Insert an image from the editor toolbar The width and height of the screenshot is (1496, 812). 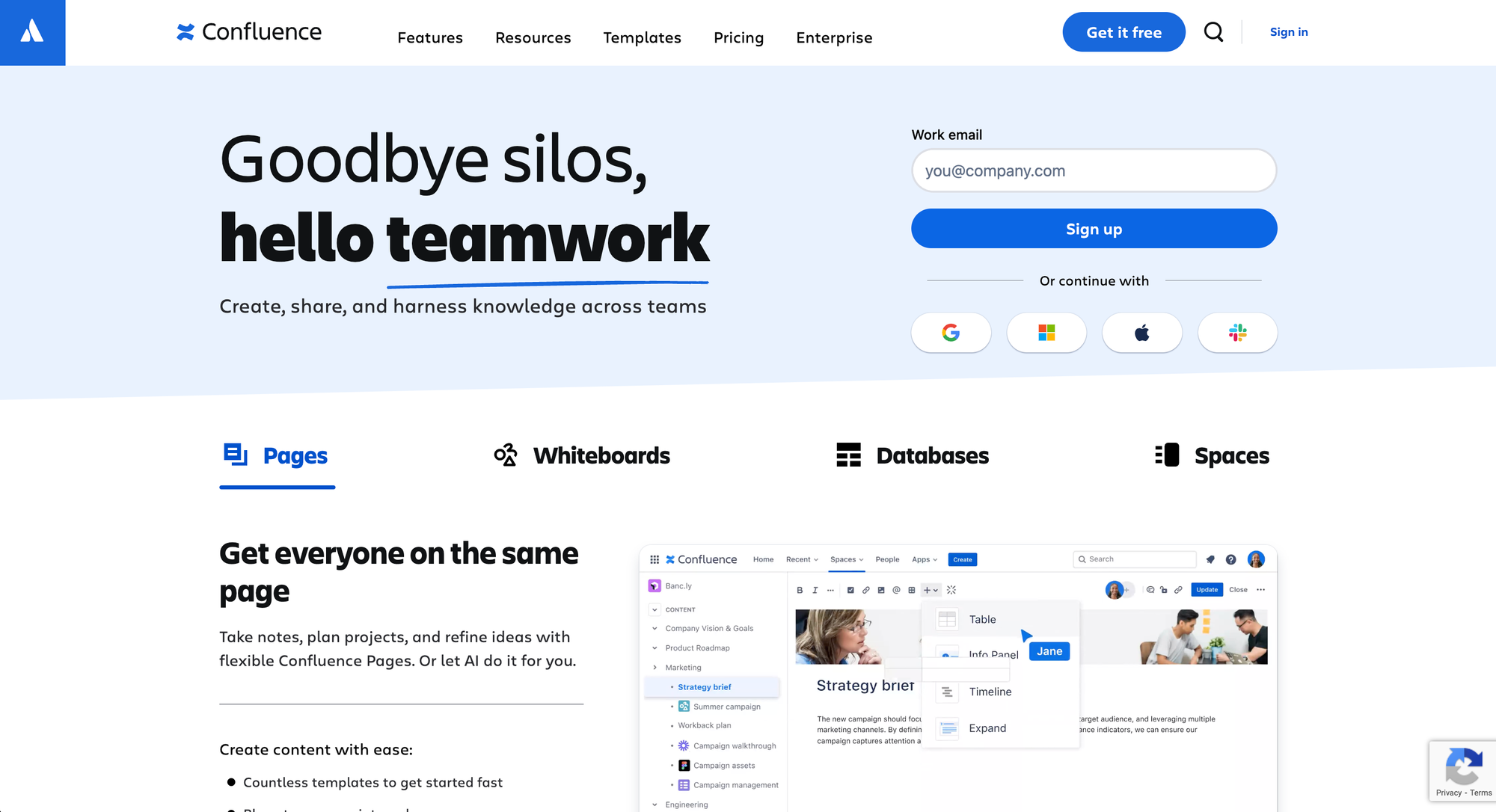pyautogui.click(x=881, y=590)
